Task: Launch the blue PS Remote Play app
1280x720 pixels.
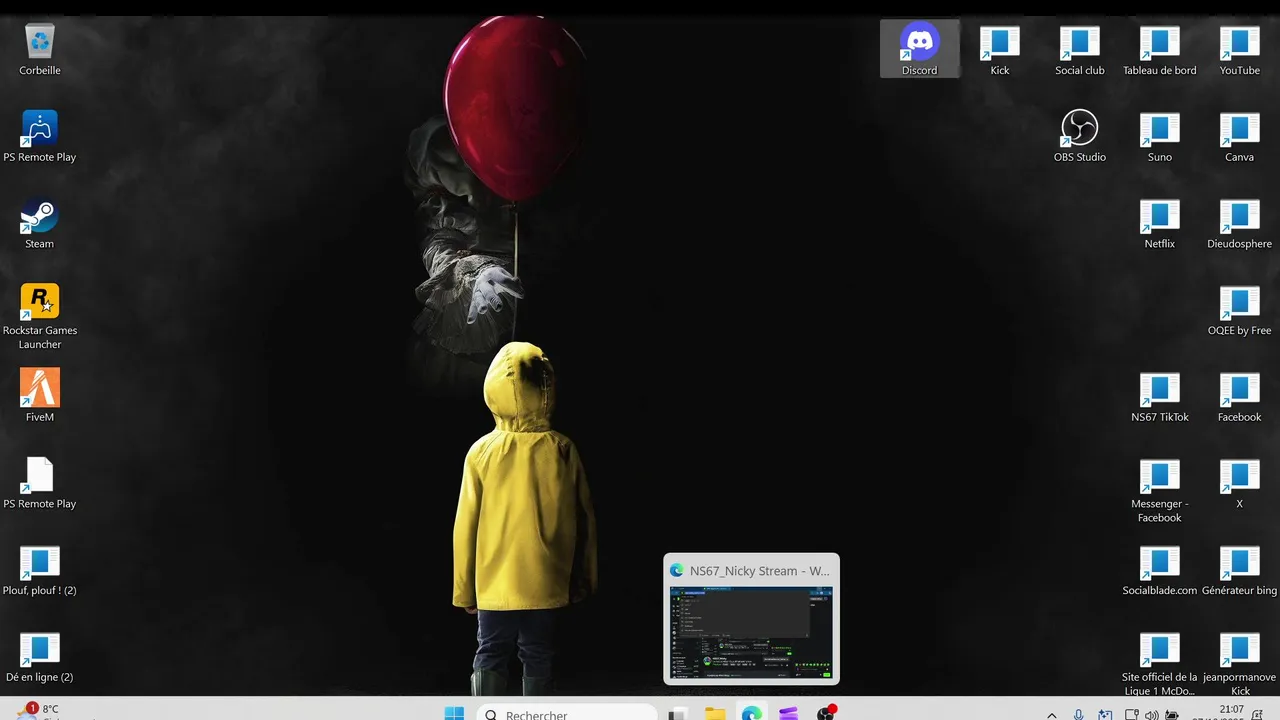Action: pos(40,136)
